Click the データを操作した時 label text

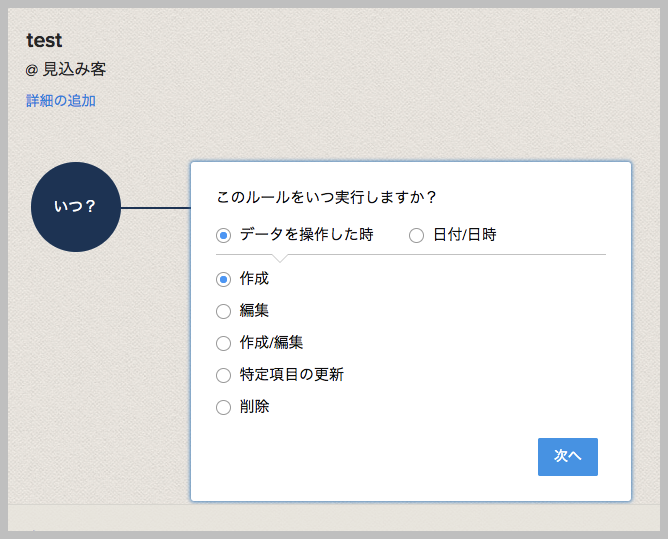coord(306,236)
